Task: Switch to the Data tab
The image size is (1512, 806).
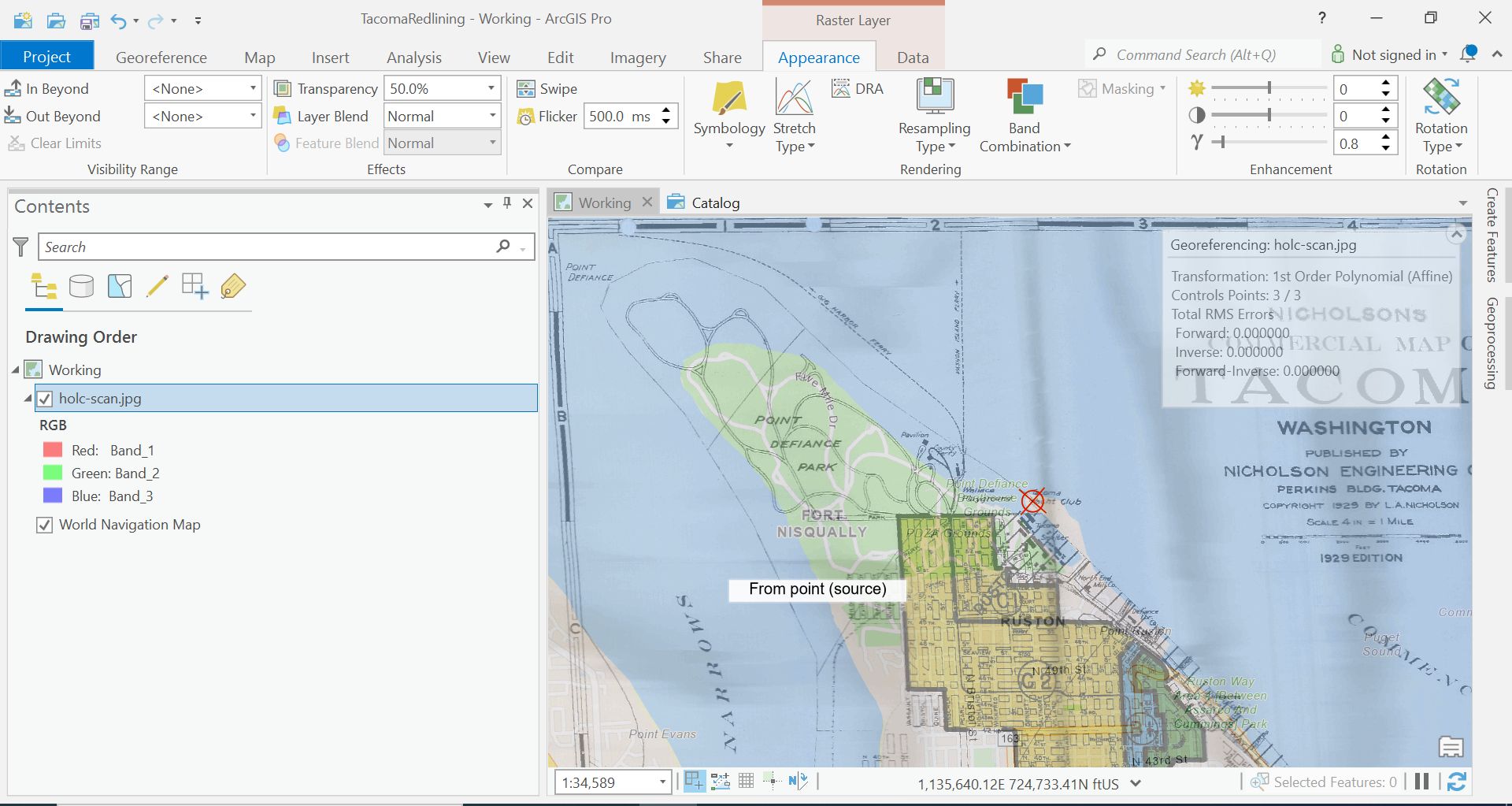Action: click(913, 58)
